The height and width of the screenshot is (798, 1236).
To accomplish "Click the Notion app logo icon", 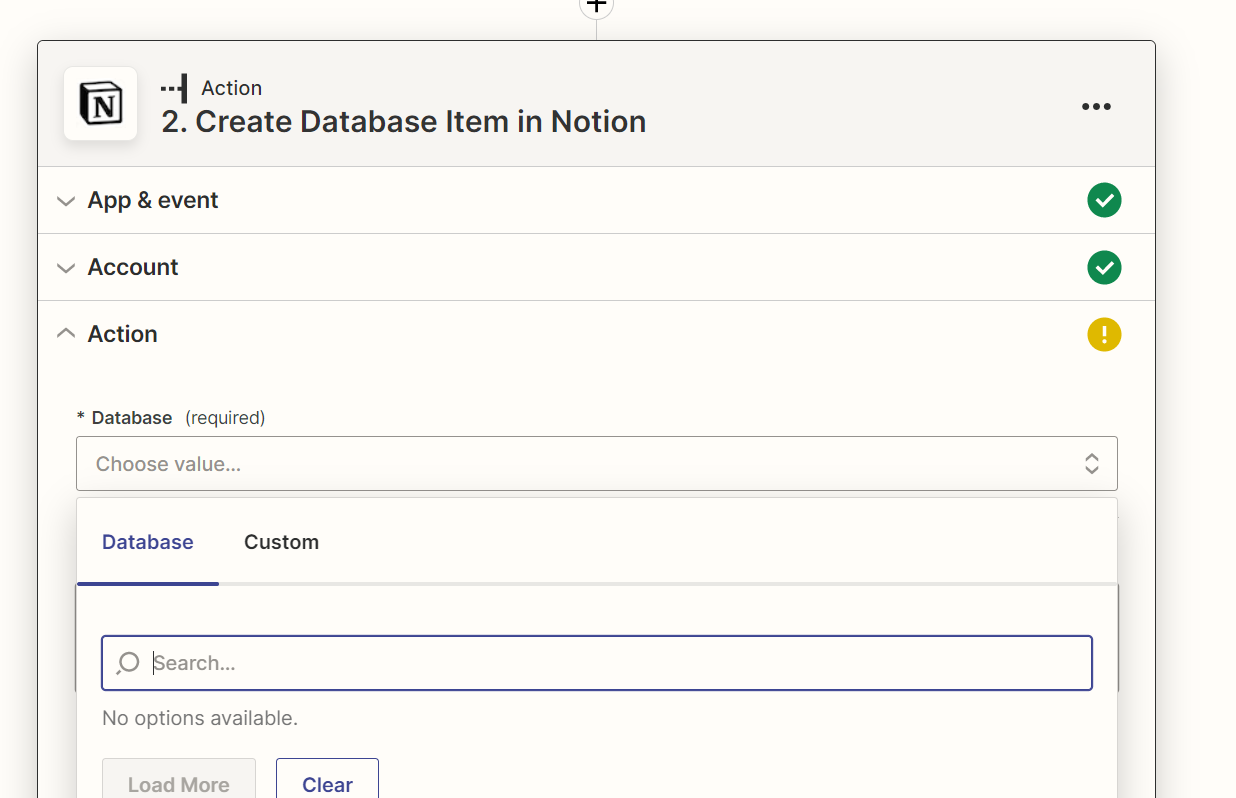I will pos(100,104).
